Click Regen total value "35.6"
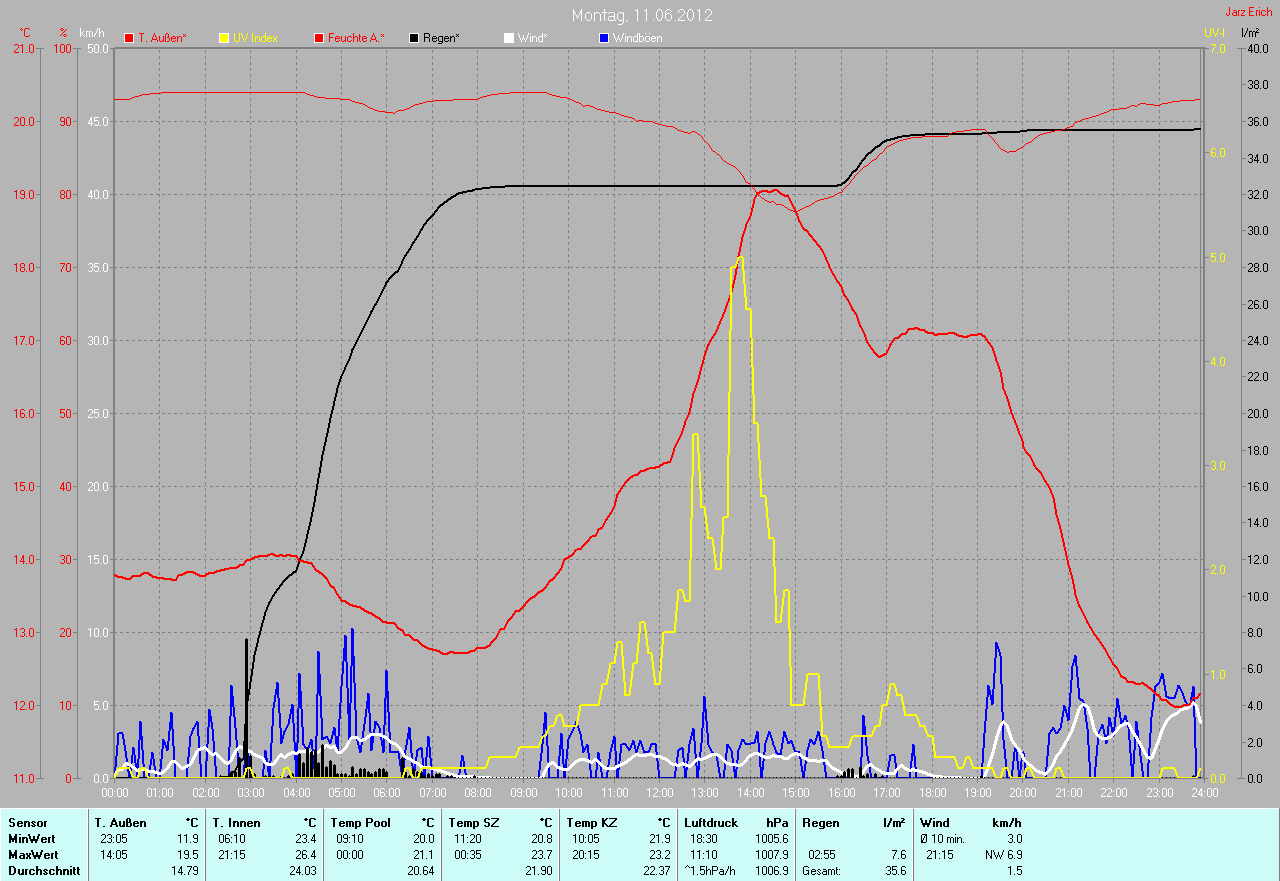The width and height of the screenshot is (1280, 881). 896,871
